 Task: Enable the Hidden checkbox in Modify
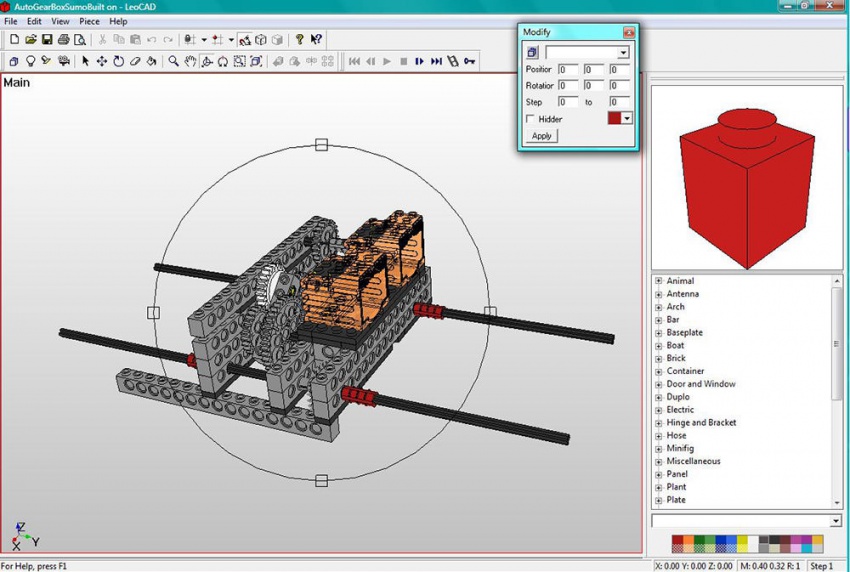530,119
